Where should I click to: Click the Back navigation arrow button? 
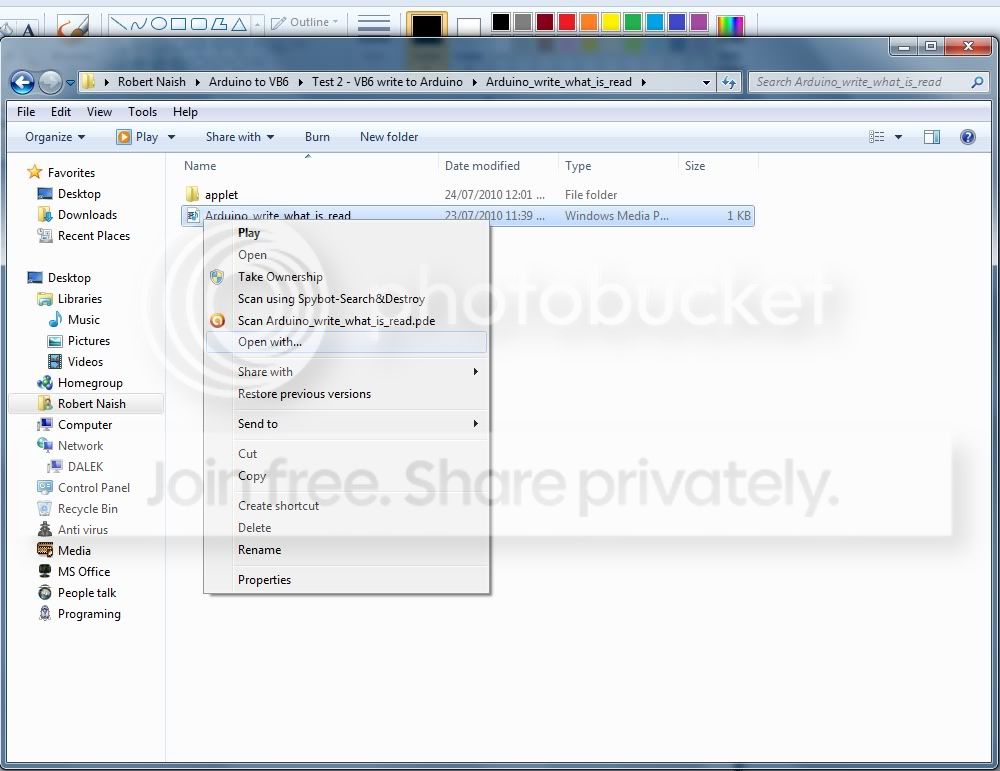pyautogui.click(x=22, y=82)
